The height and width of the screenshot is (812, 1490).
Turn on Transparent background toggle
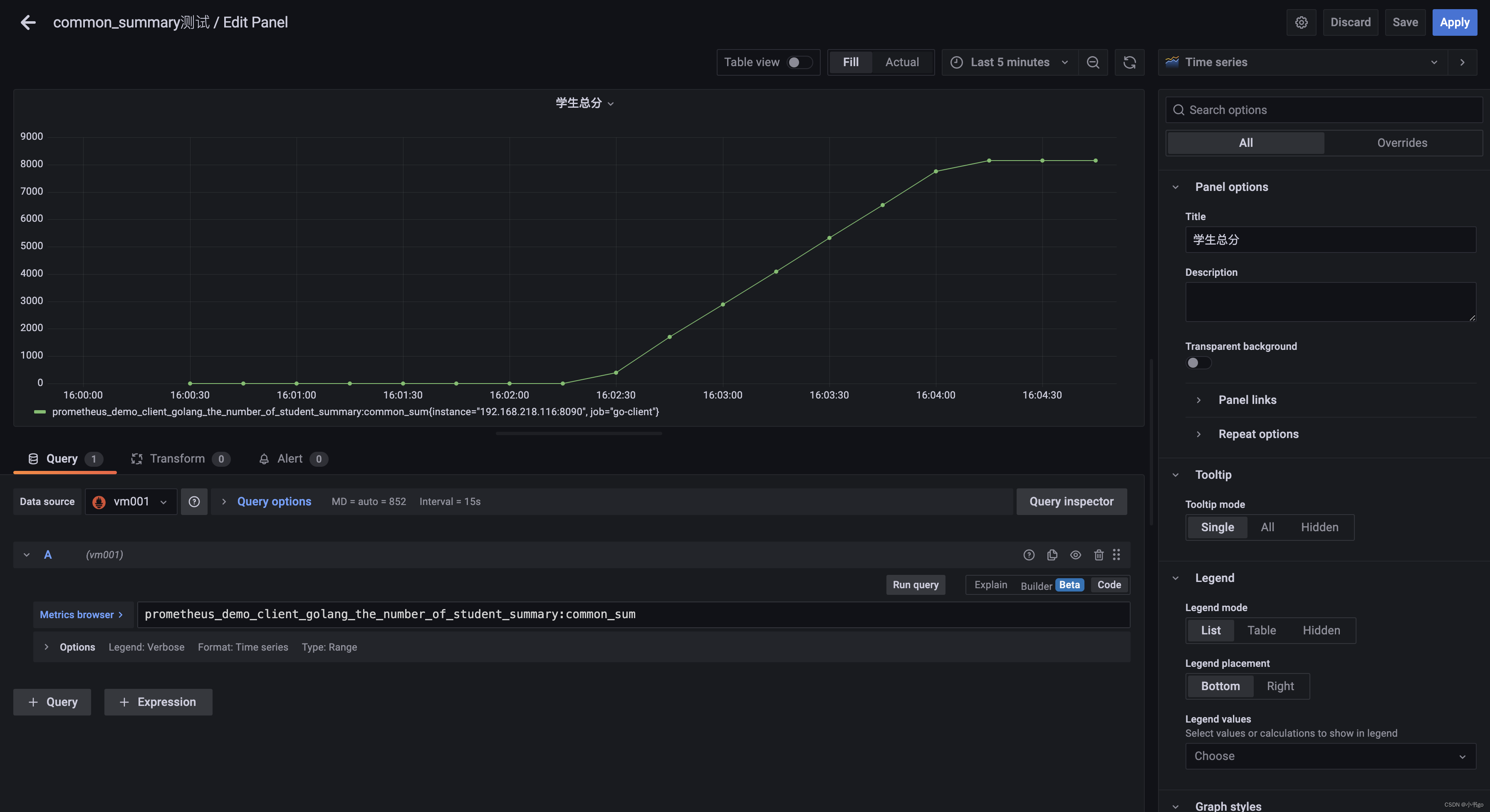[x=1198, y=363]
